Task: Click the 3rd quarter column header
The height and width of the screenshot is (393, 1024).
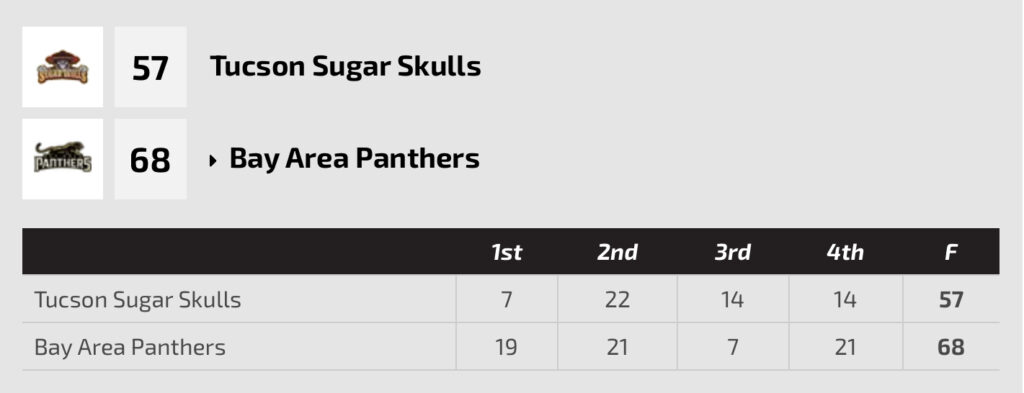Action: 732,252
